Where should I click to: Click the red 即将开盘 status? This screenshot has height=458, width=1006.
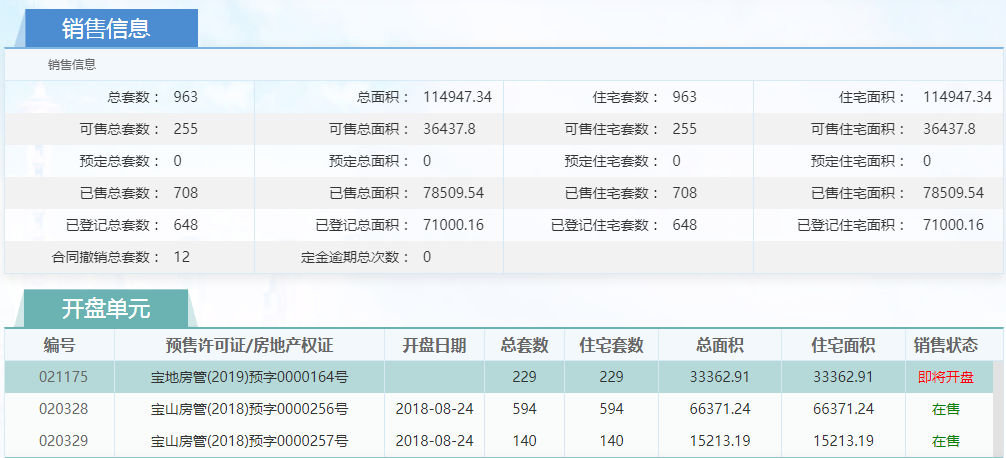click(x=945, y=377)
